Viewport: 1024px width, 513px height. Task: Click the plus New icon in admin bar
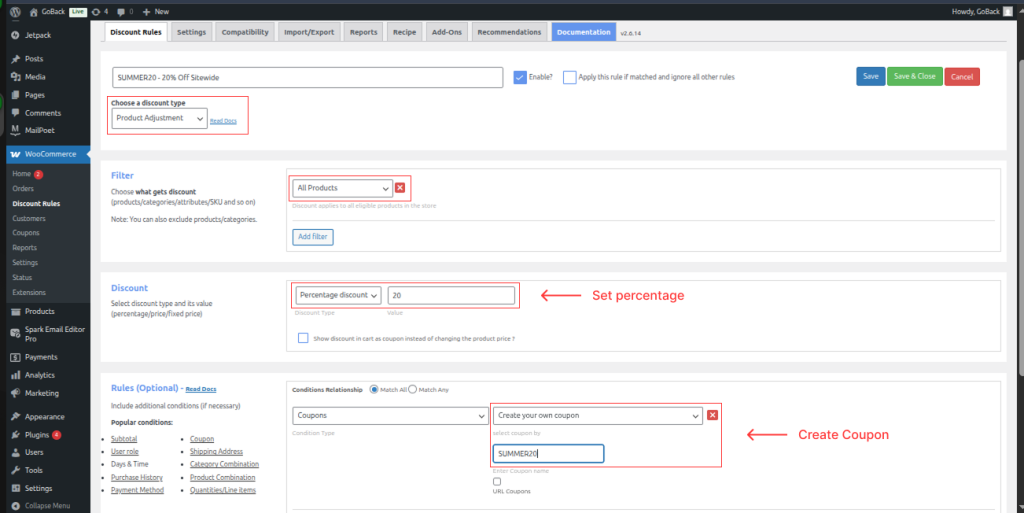pyautogui.click(x=146, y=12)
